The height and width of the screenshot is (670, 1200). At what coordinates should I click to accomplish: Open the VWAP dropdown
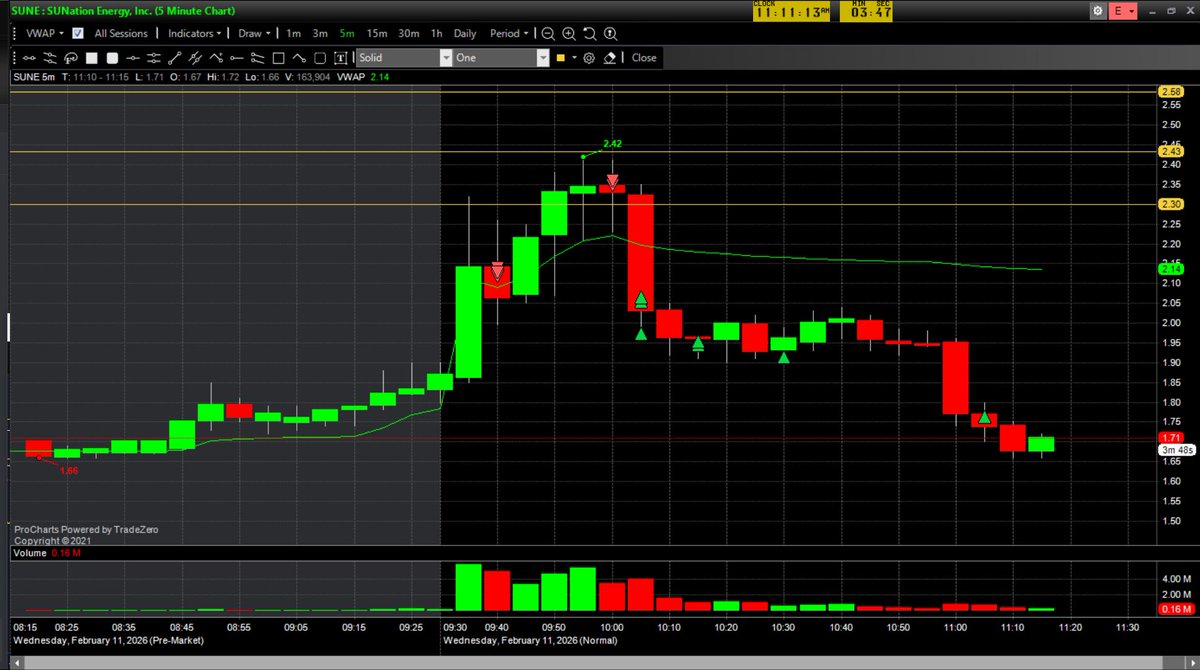coord(44,33)
